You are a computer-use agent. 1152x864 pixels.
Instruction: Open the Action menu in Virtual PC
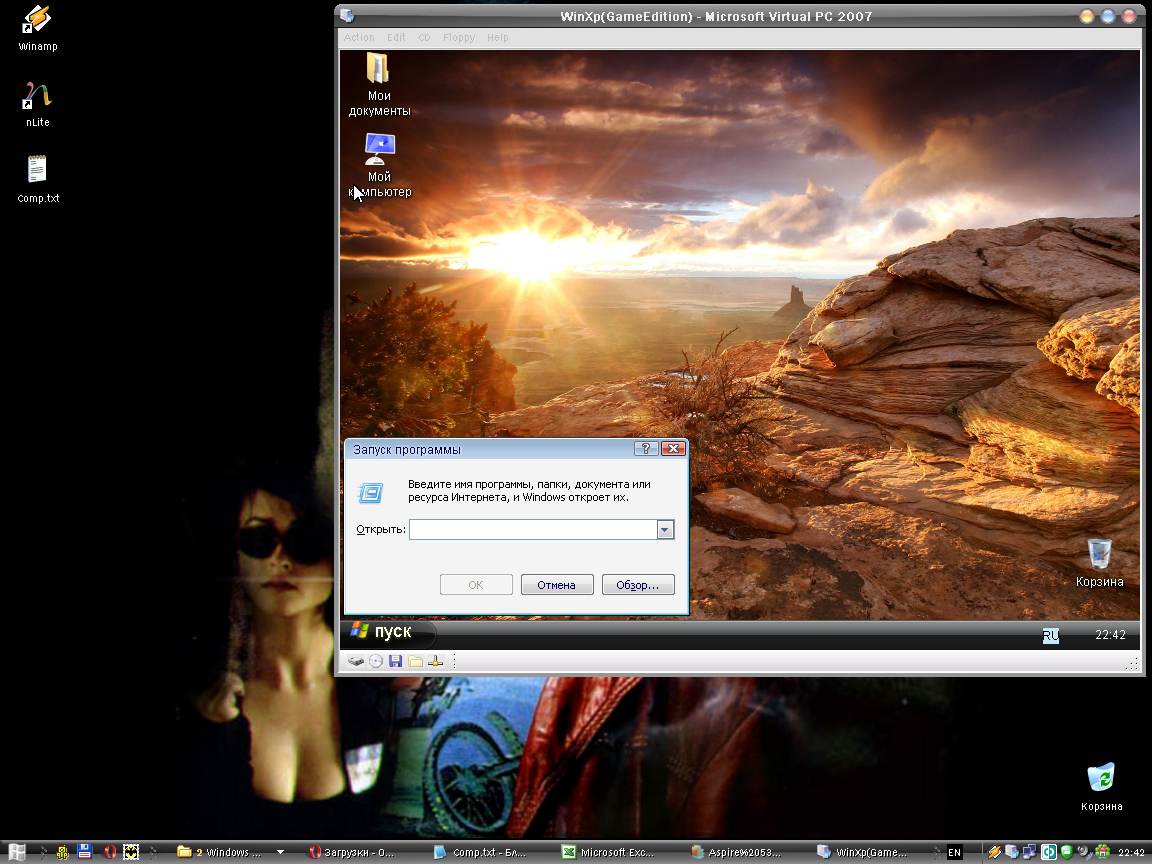tap(359, 38)
